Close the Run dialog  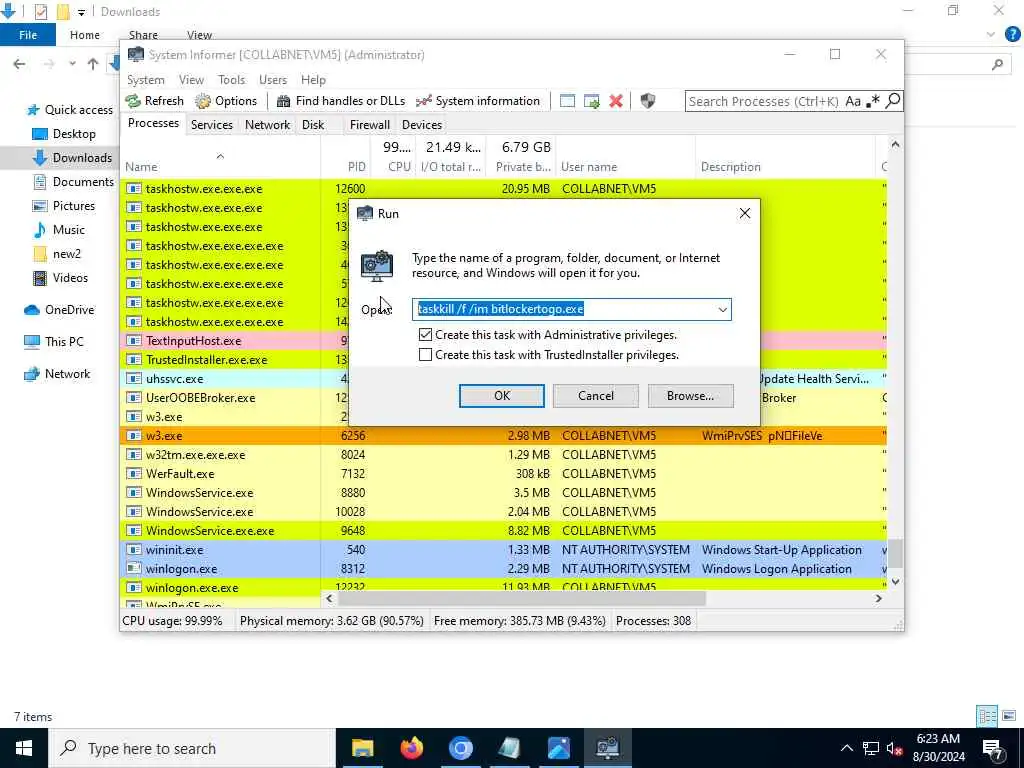point(744,214)
